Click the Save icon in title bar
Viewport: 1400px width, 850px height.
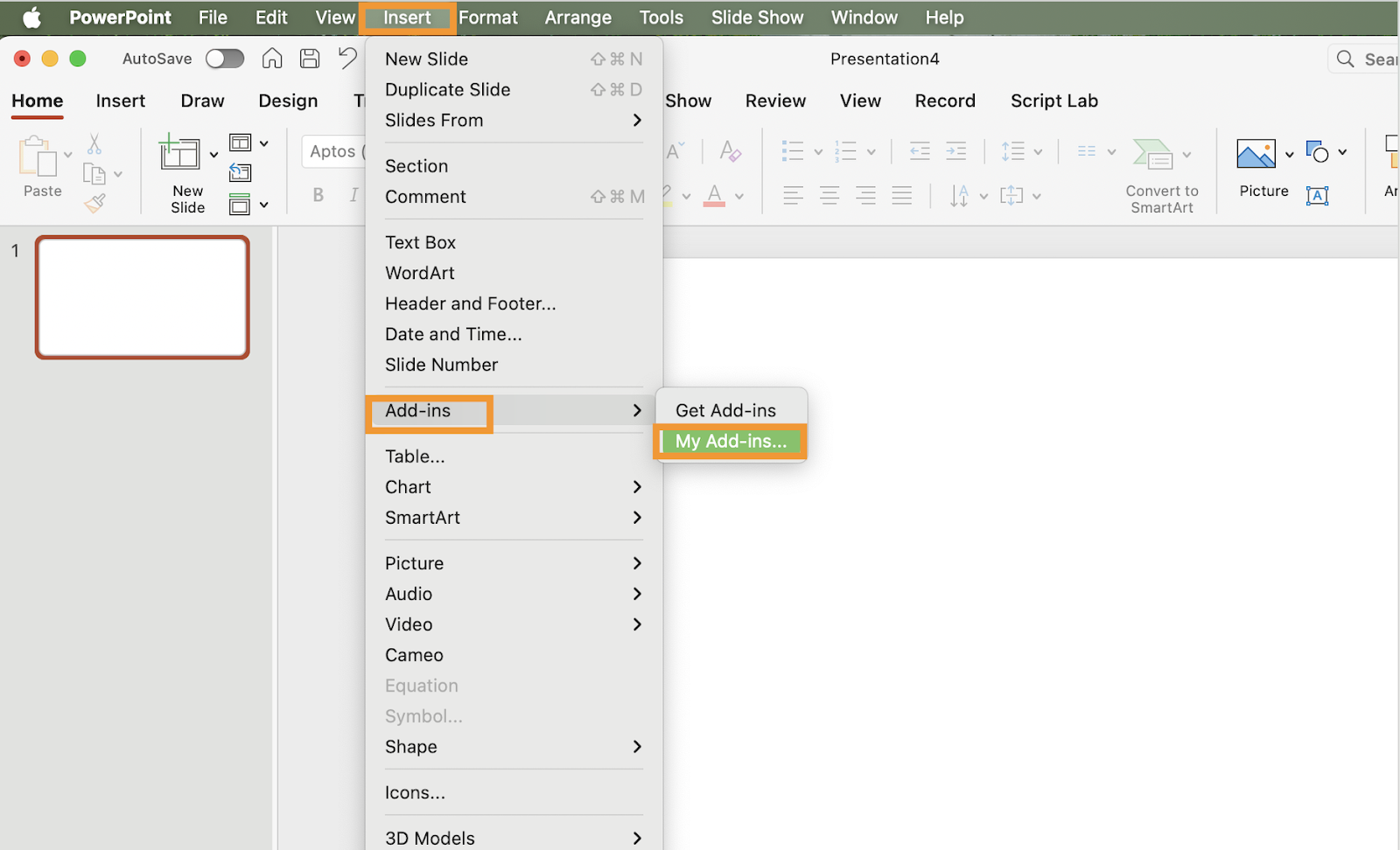click(310, 59)
